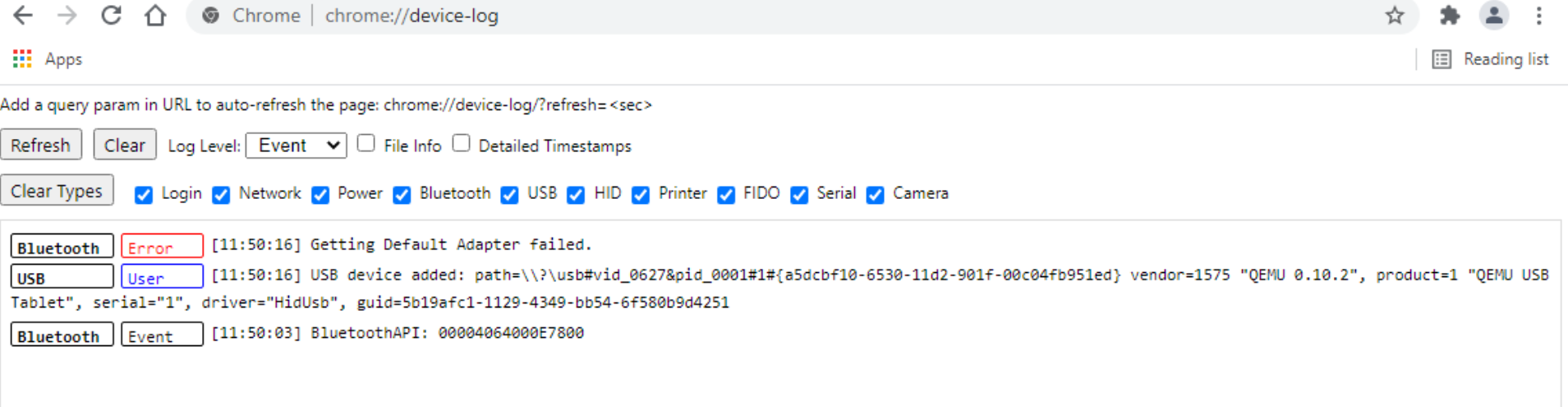Image resolution: width=1568 pixels, height=407 pixels.
Task: Go to the home page icon
Action: coord(155,16)
